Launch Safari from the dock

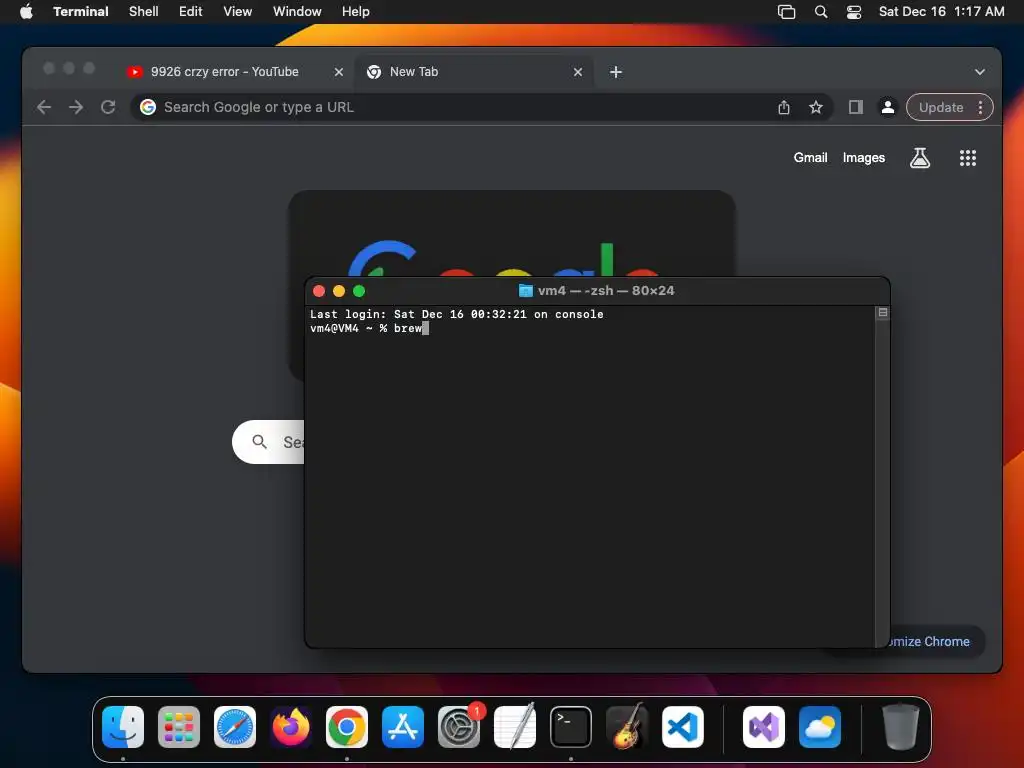point(235,727)
